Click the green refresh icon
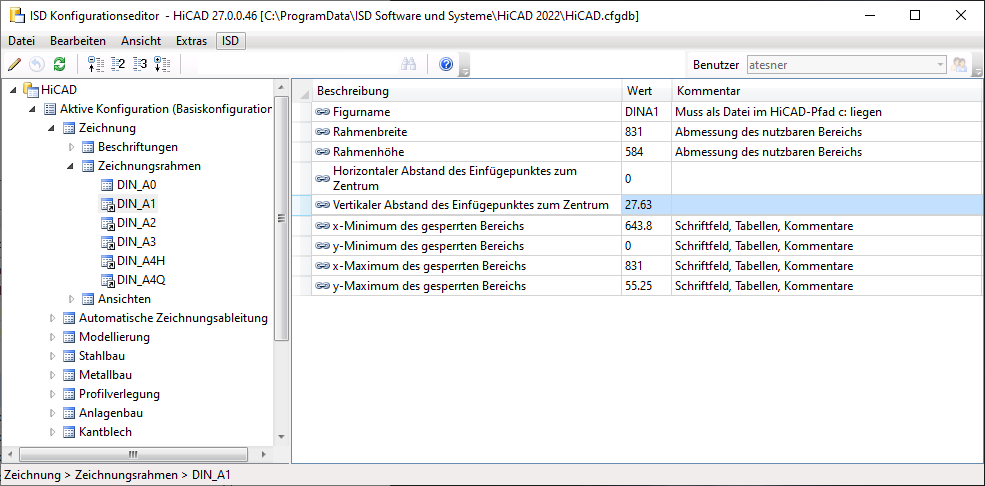 point(60,63)
